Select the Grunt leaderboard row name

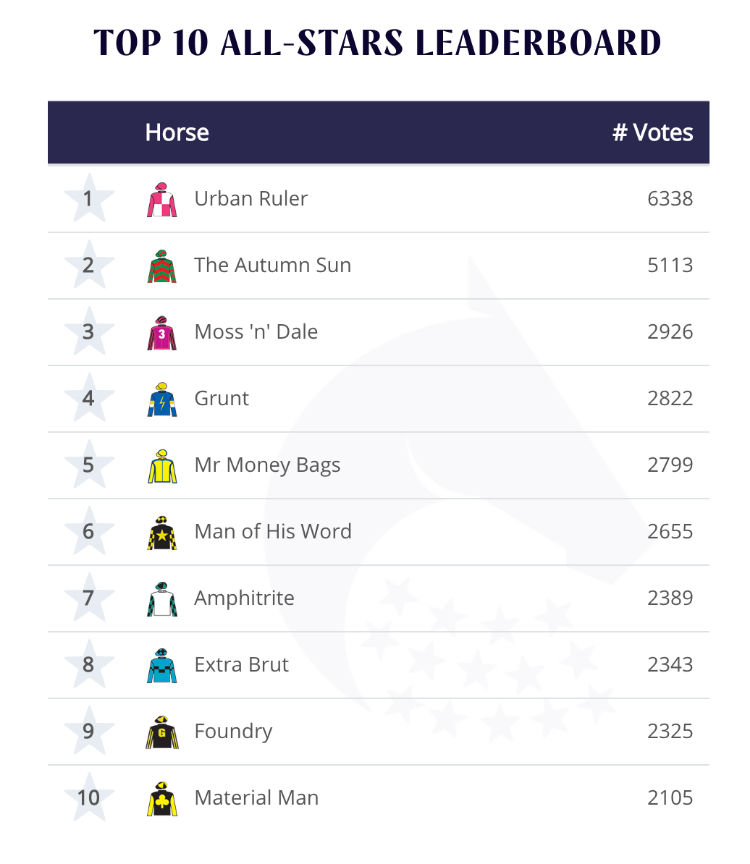[x=222, y=398]
